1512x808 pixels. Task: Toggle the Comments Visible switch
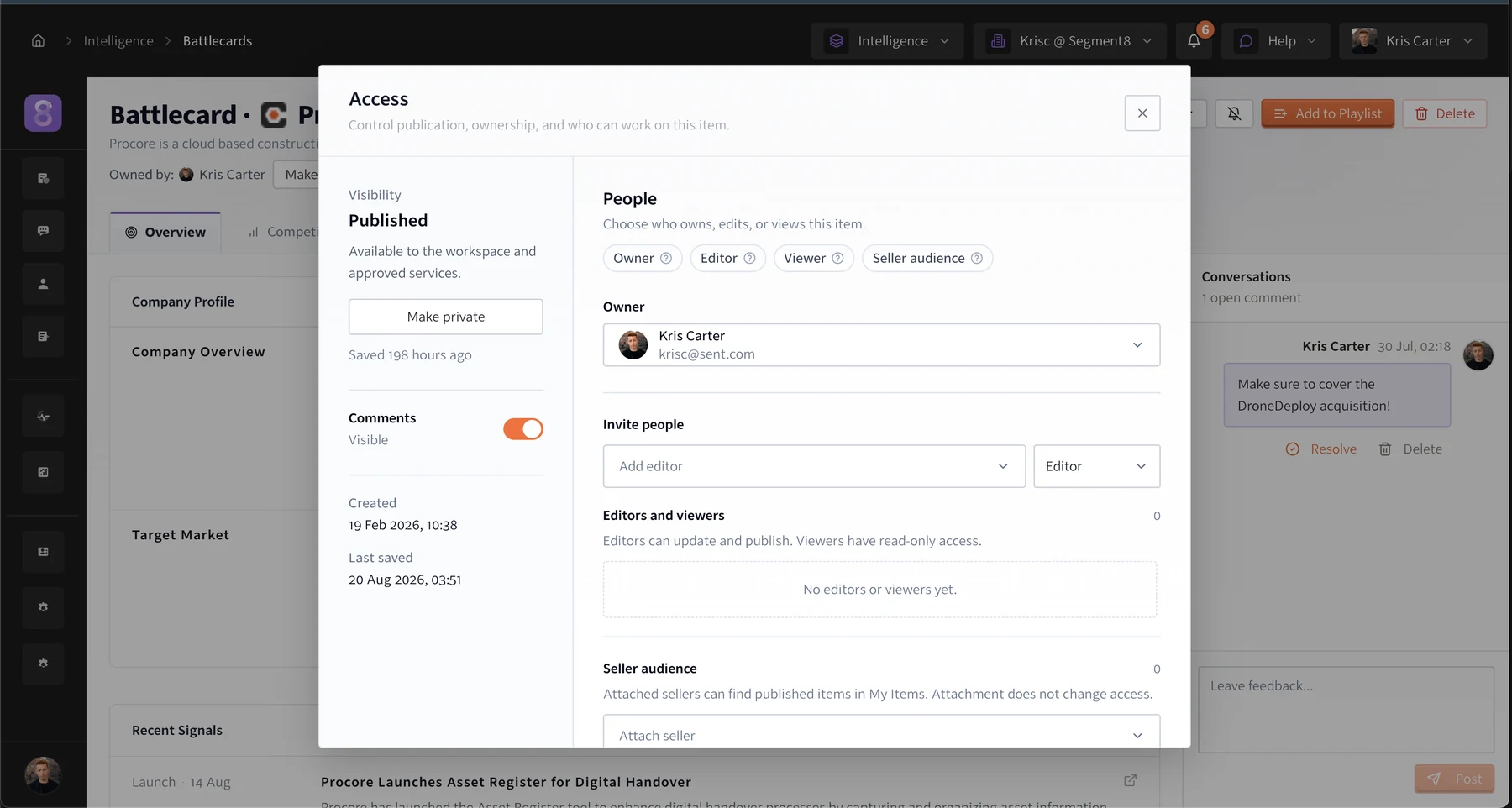(523, 428)
